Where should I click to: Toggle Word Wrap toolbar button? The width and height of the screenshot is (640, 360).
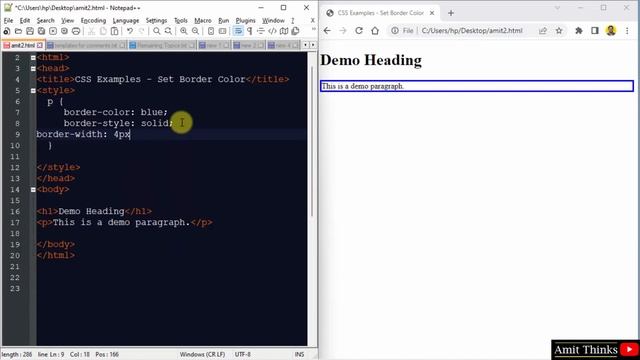(238, 31)
